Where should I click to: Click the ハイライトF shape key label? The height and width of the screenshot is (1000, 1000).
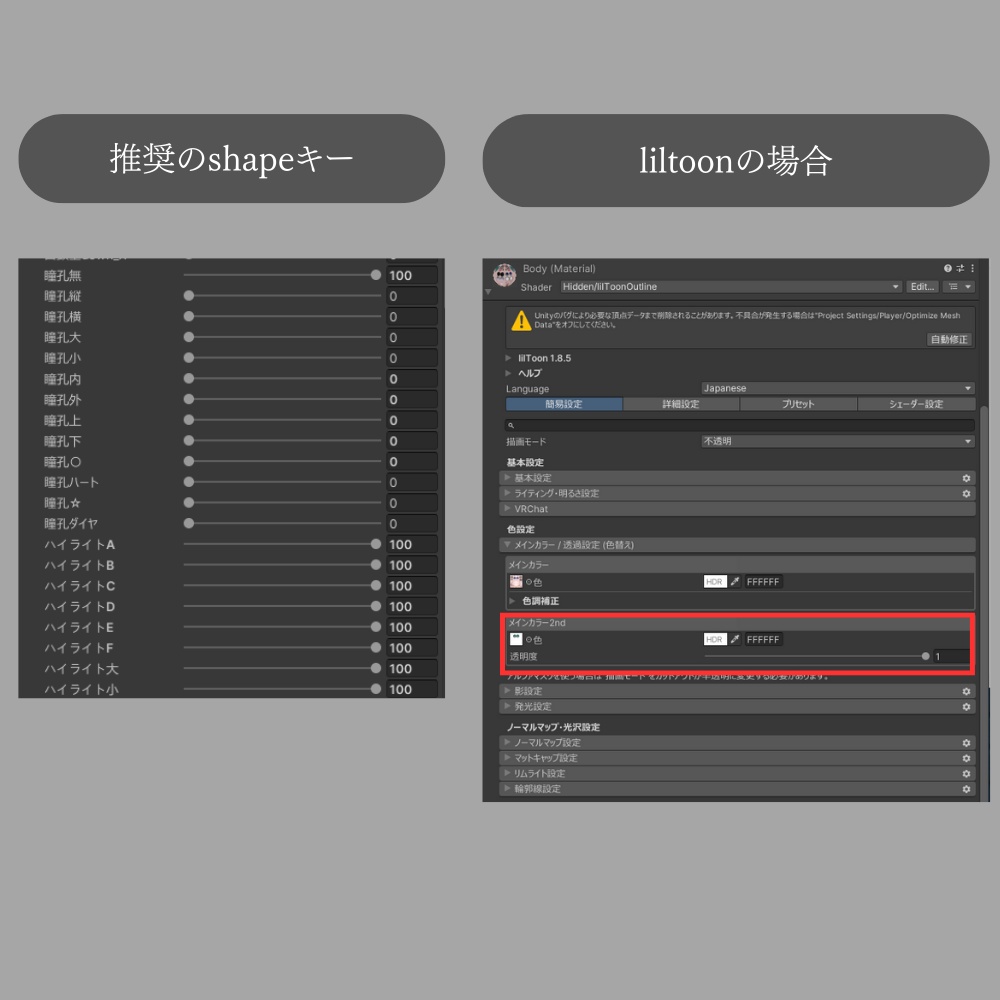pos(79,648)
